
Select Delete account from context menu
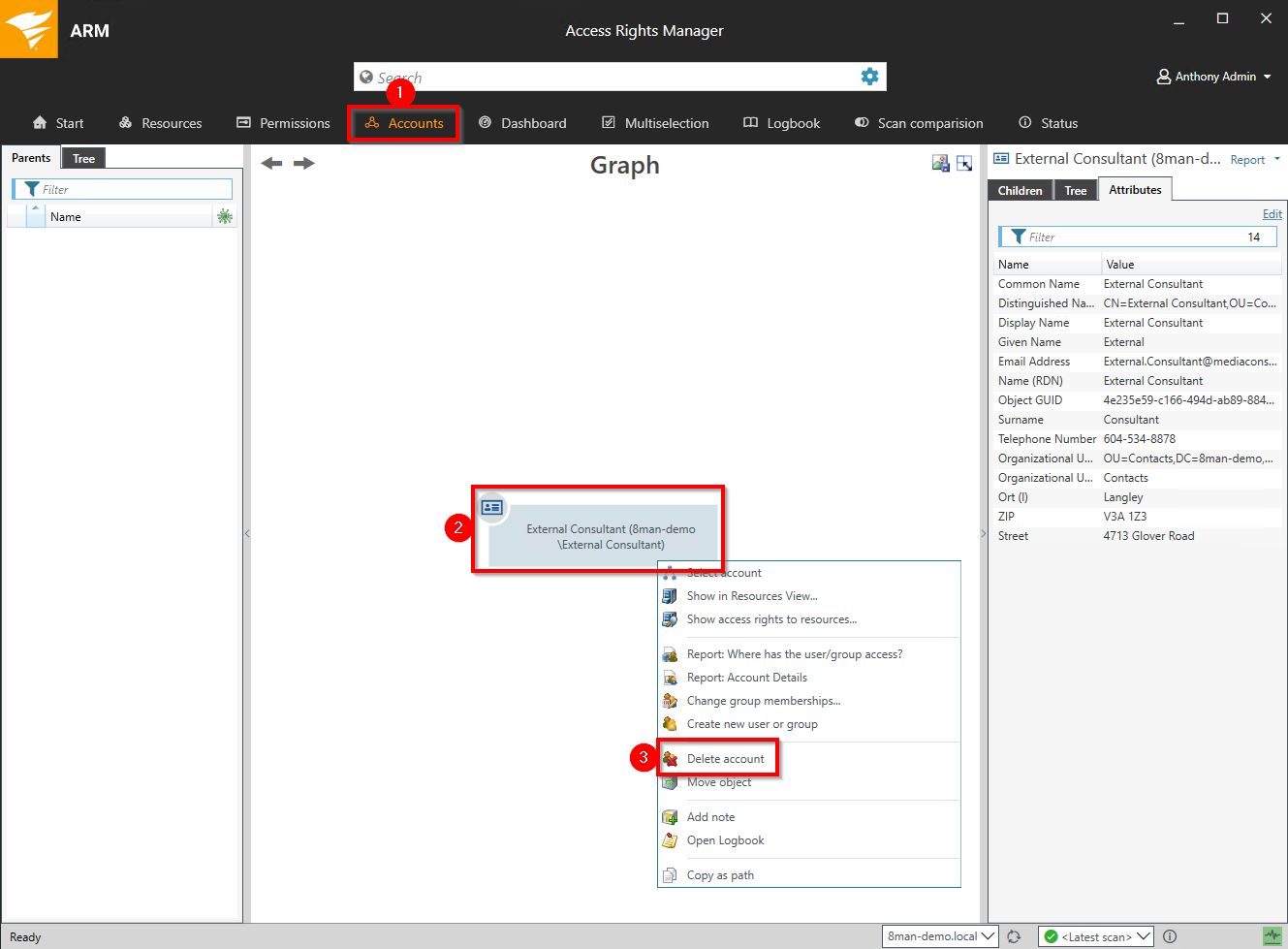(725, 759)
